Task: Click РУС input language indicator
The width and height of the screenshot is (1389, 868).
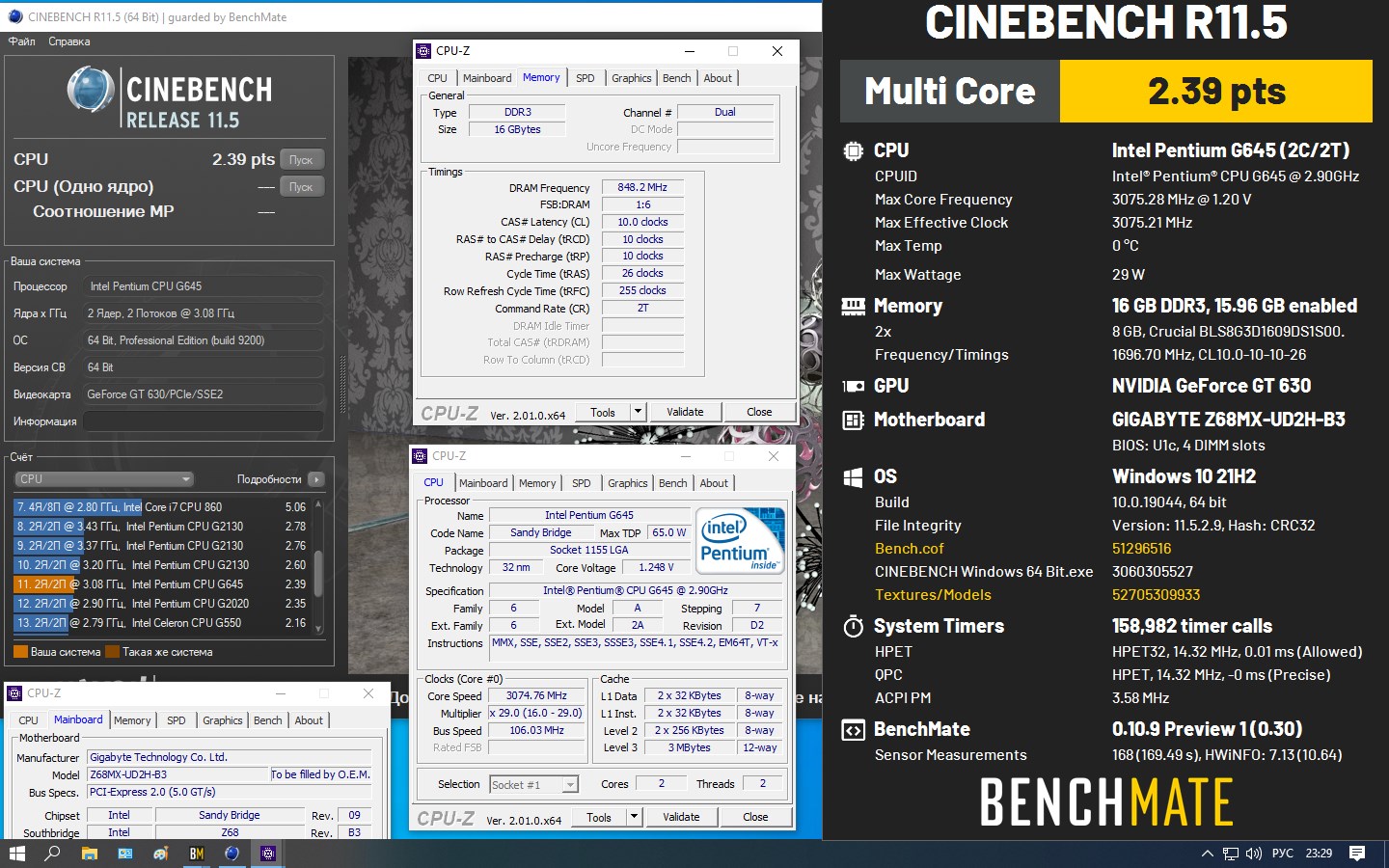Action: pyautogui.click(x=1283, y=854)
